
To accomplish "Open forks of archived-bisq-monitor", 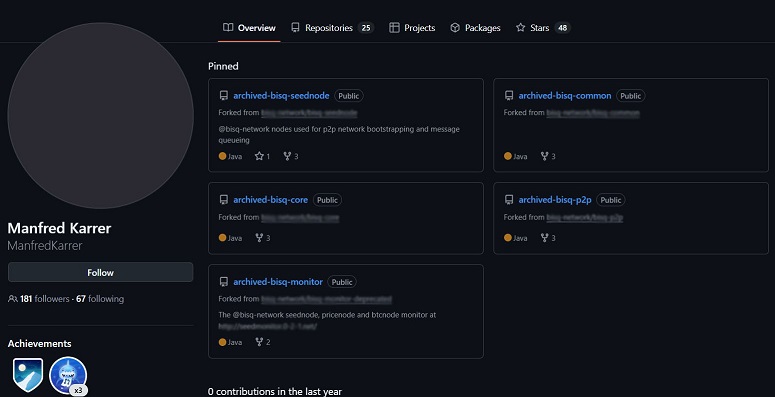I will pyautogui.click(x=262, y=342).
